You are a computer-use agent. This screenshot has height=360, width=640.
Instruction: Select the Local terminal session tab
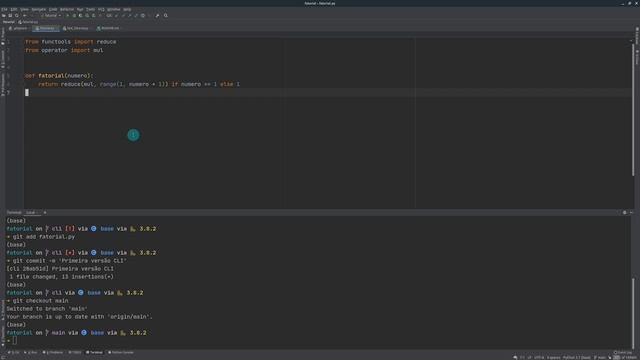(x=31, y=212)
